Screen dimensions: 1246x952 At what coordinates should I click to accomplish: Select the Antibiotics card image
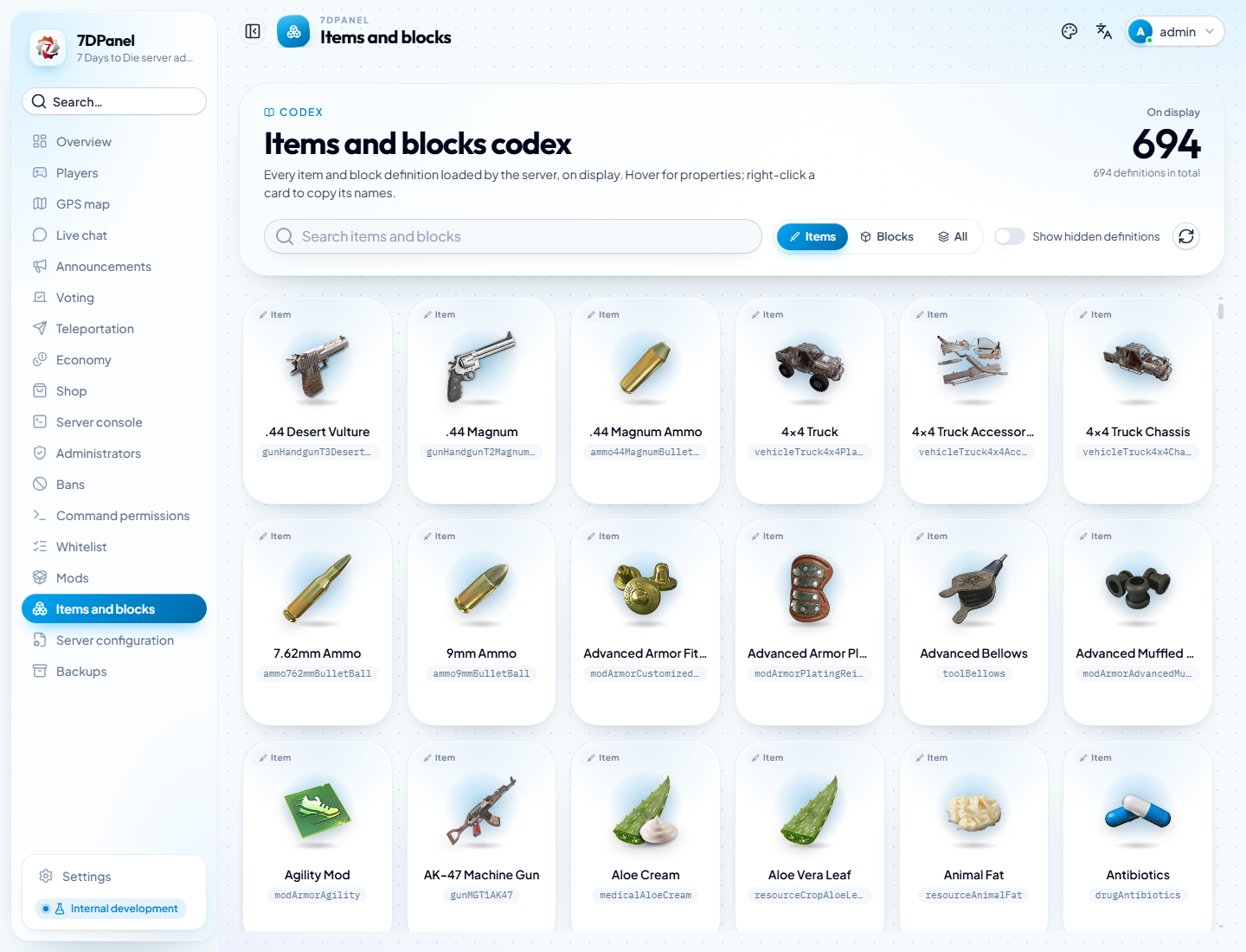point(1138,811)
